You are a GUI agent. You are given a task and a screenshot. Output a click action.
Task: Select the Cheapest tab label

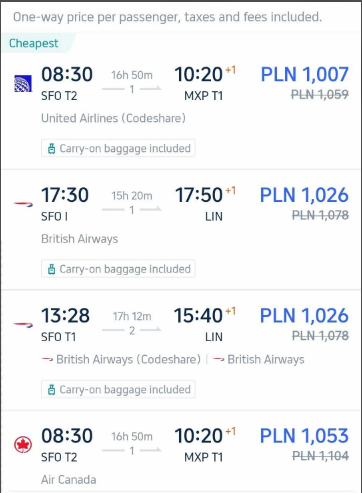tap(34, 43)
